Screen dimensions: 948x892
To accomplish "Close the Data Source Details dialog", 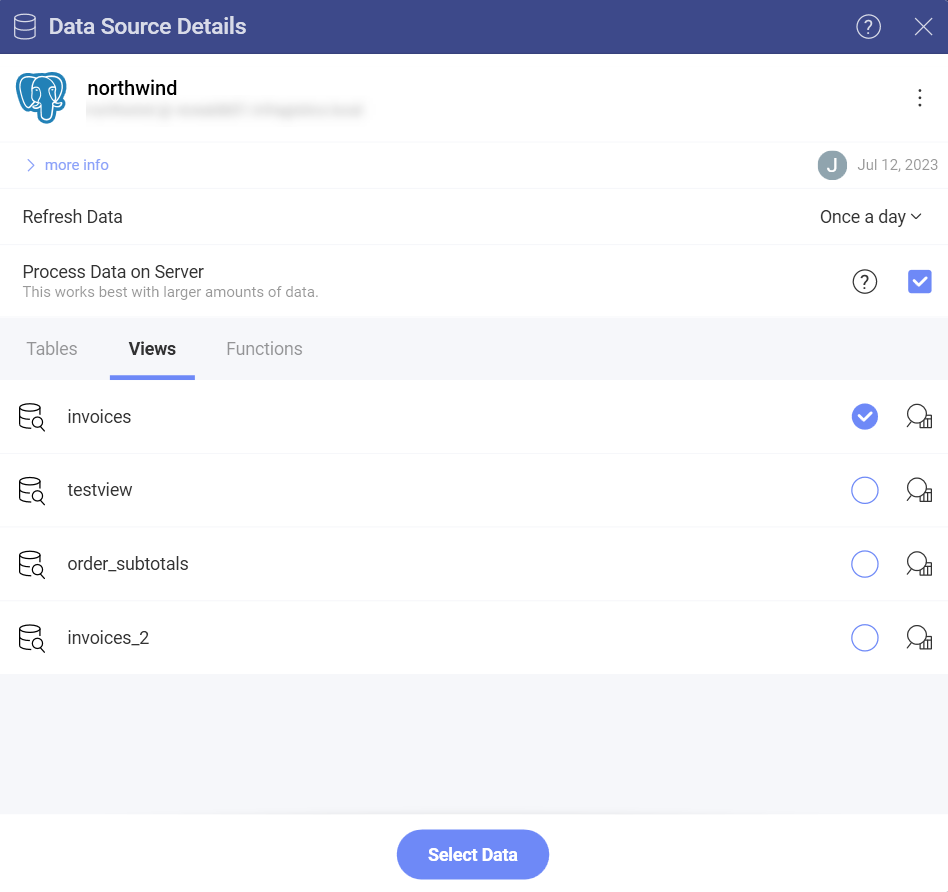I will (923, 27).
